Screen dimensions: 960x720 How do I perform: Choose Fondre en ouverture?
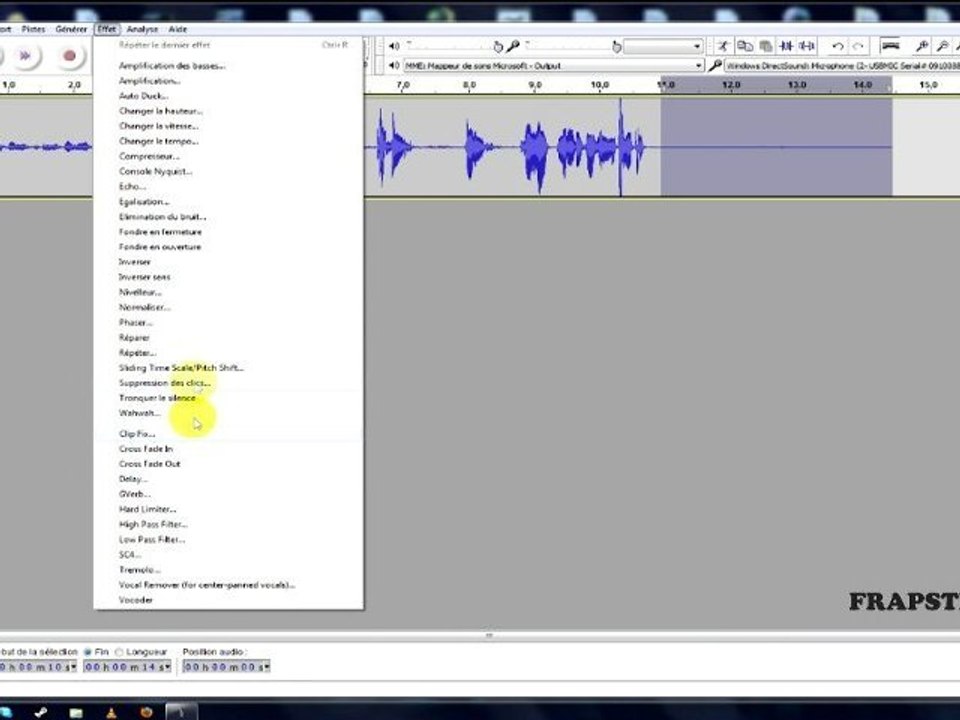pos(228,247)
